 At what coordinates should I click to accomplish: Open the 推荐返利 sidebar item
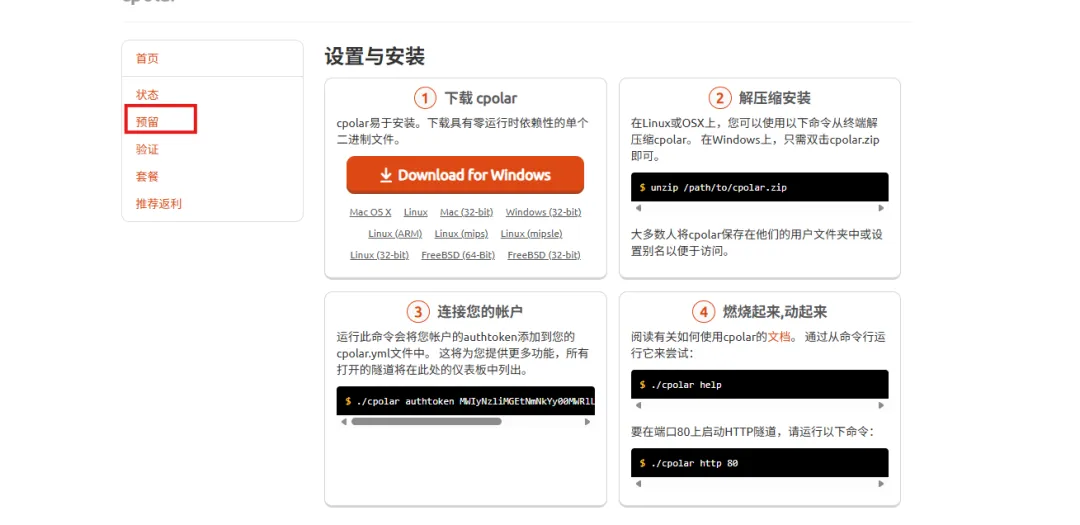pos(159,204)
